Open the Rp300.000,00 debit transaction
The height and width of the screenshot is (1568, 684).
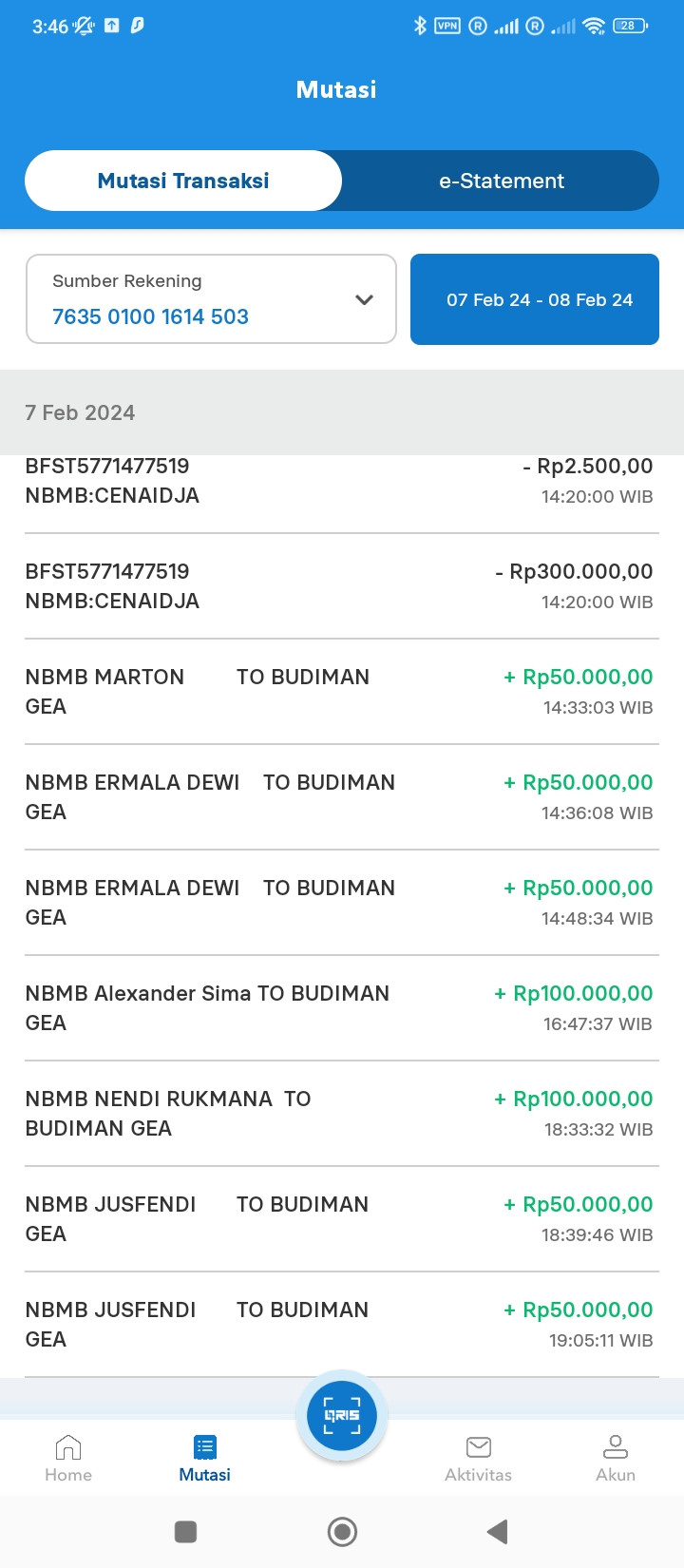(342, 586)
